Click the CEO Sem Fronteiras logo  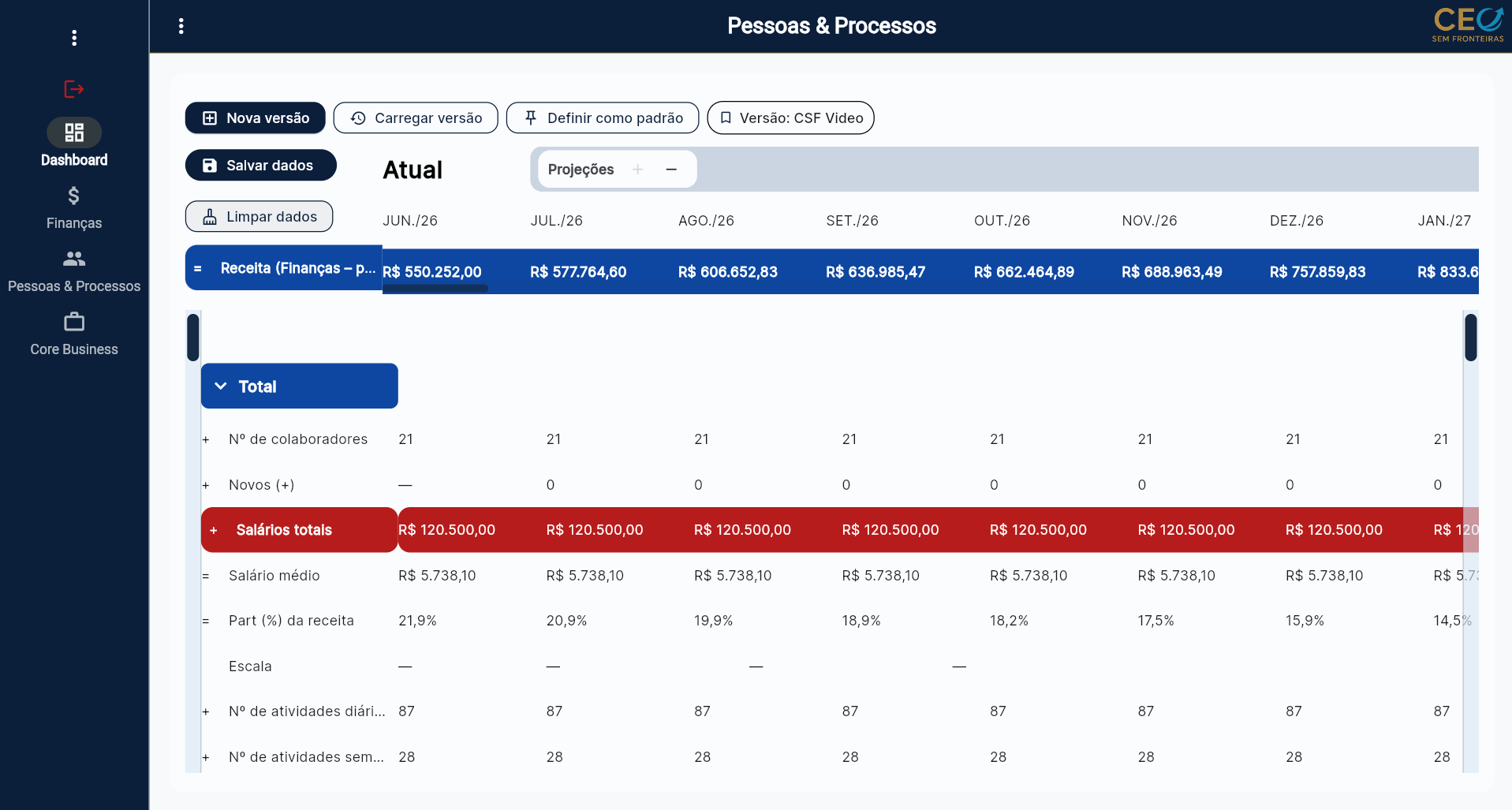point(1468,25)
